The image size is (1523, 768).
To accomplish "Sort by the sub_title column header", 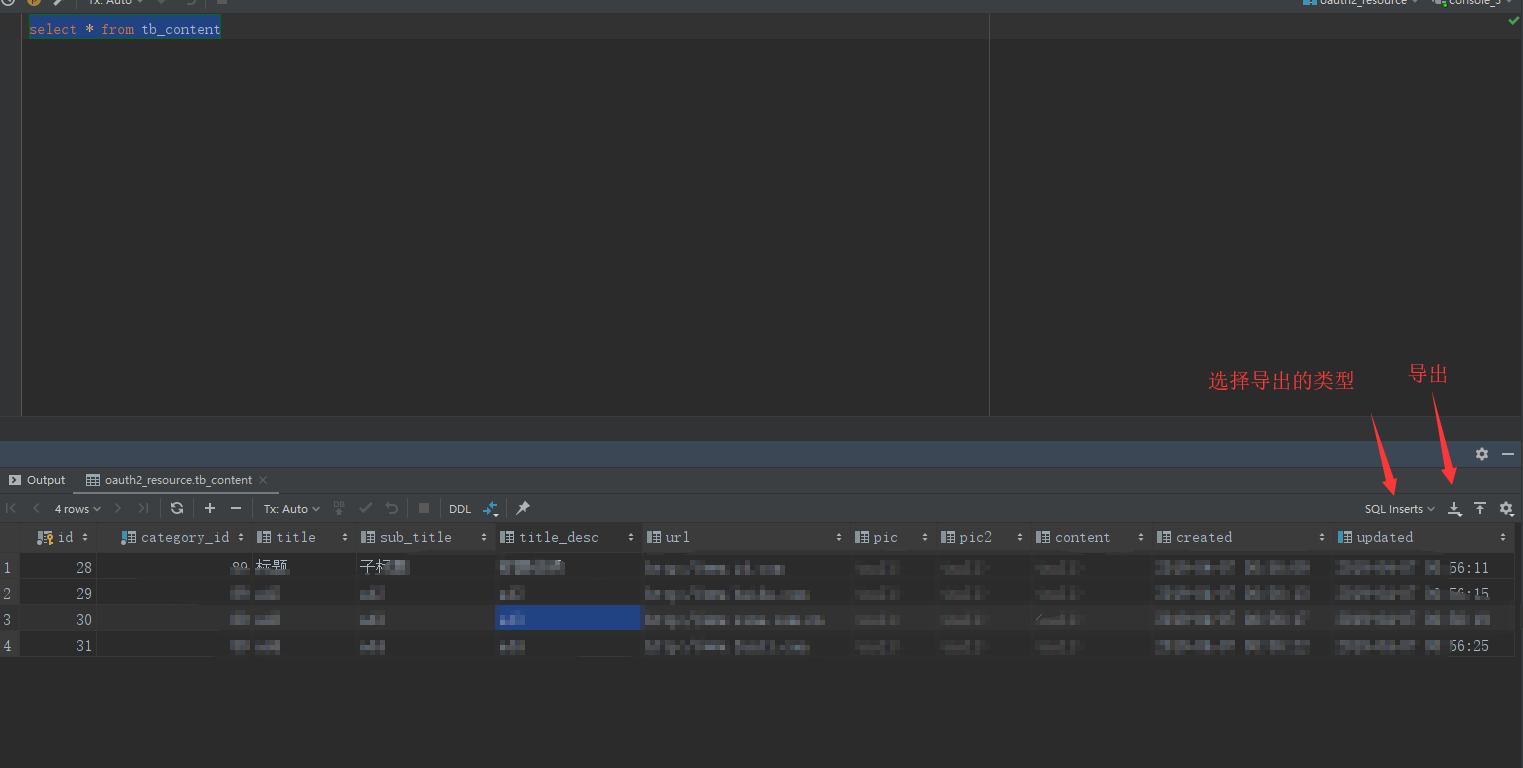I will [425, 537].
